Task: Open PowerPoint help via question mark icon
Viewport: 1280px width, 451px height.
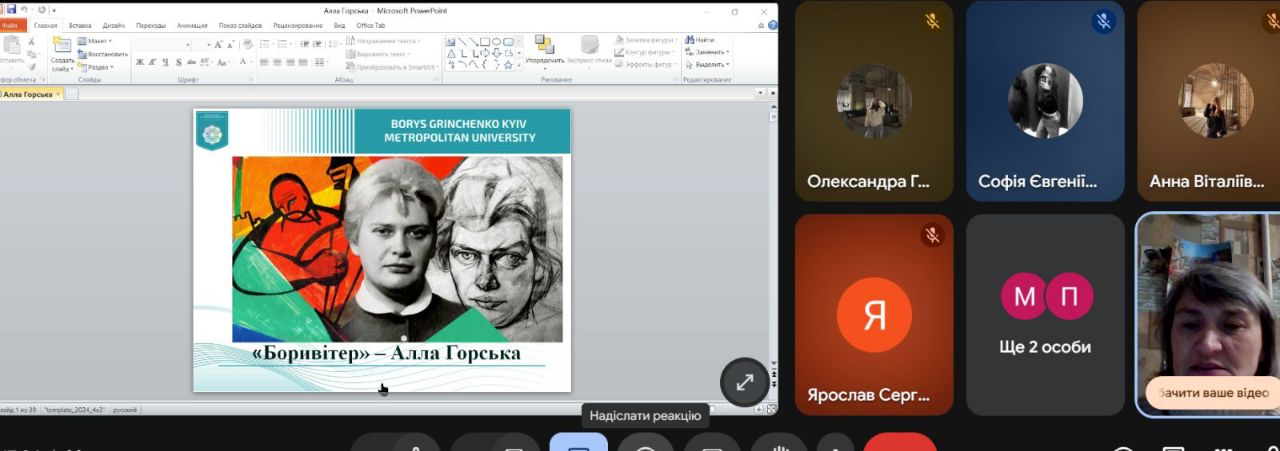Action: (x=772, y=25)
